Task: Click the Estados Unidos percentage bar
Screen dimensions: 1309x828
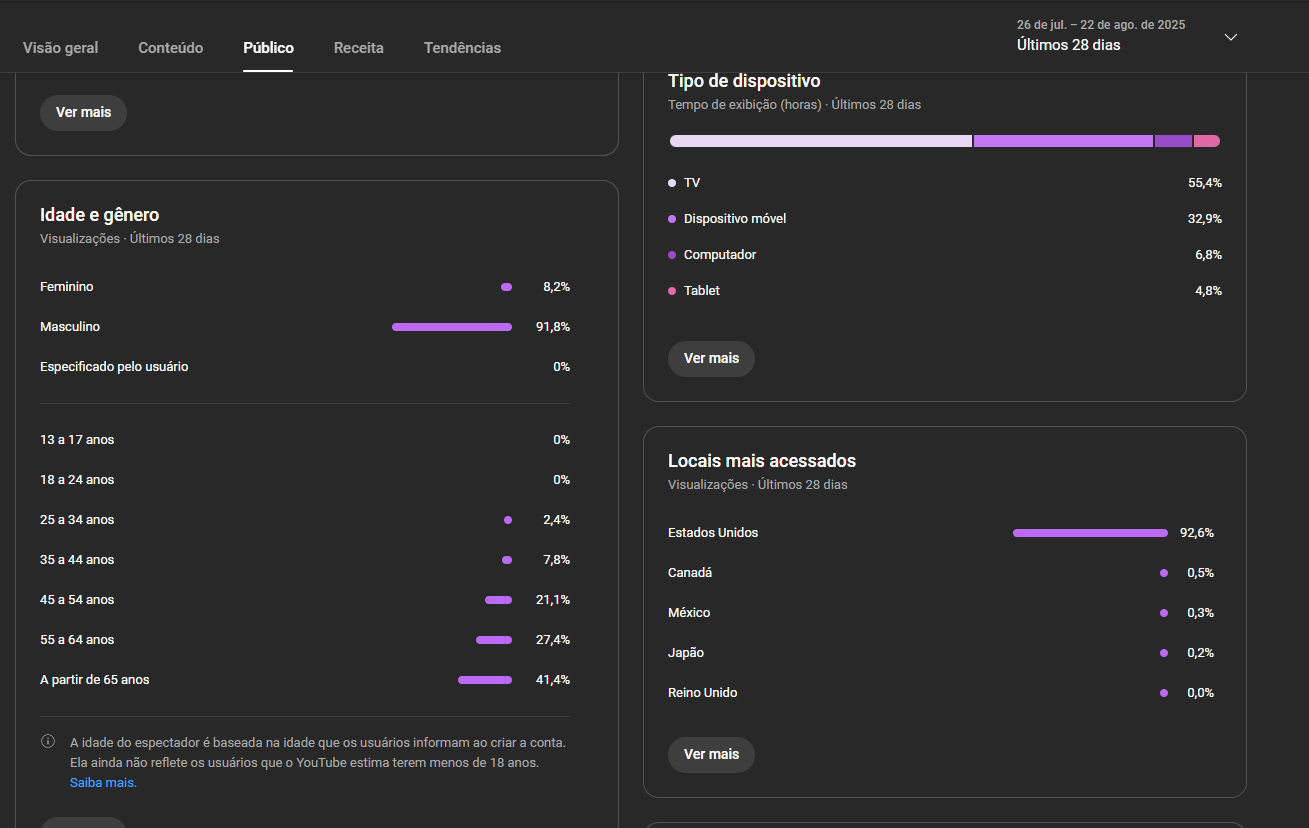Action: pyautogui.click(x=1090, y=533)
